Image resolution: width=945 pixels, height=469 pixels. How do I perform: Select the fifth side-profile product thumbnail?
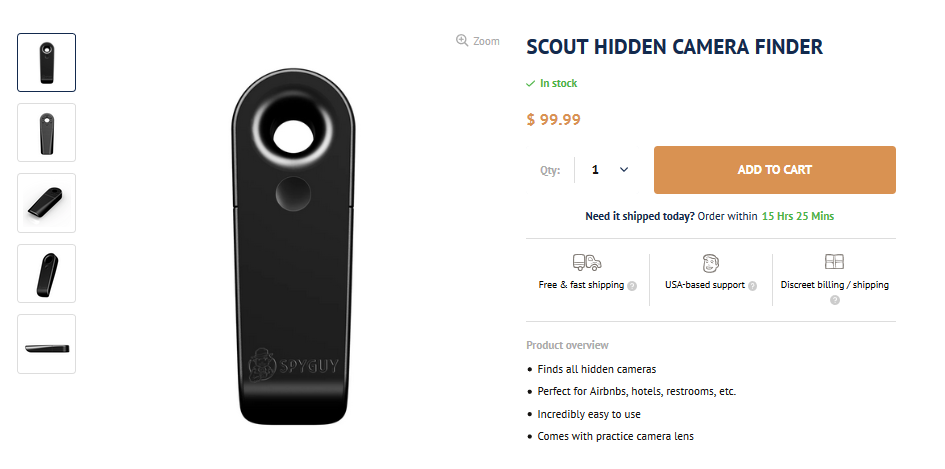coord(46,344)
